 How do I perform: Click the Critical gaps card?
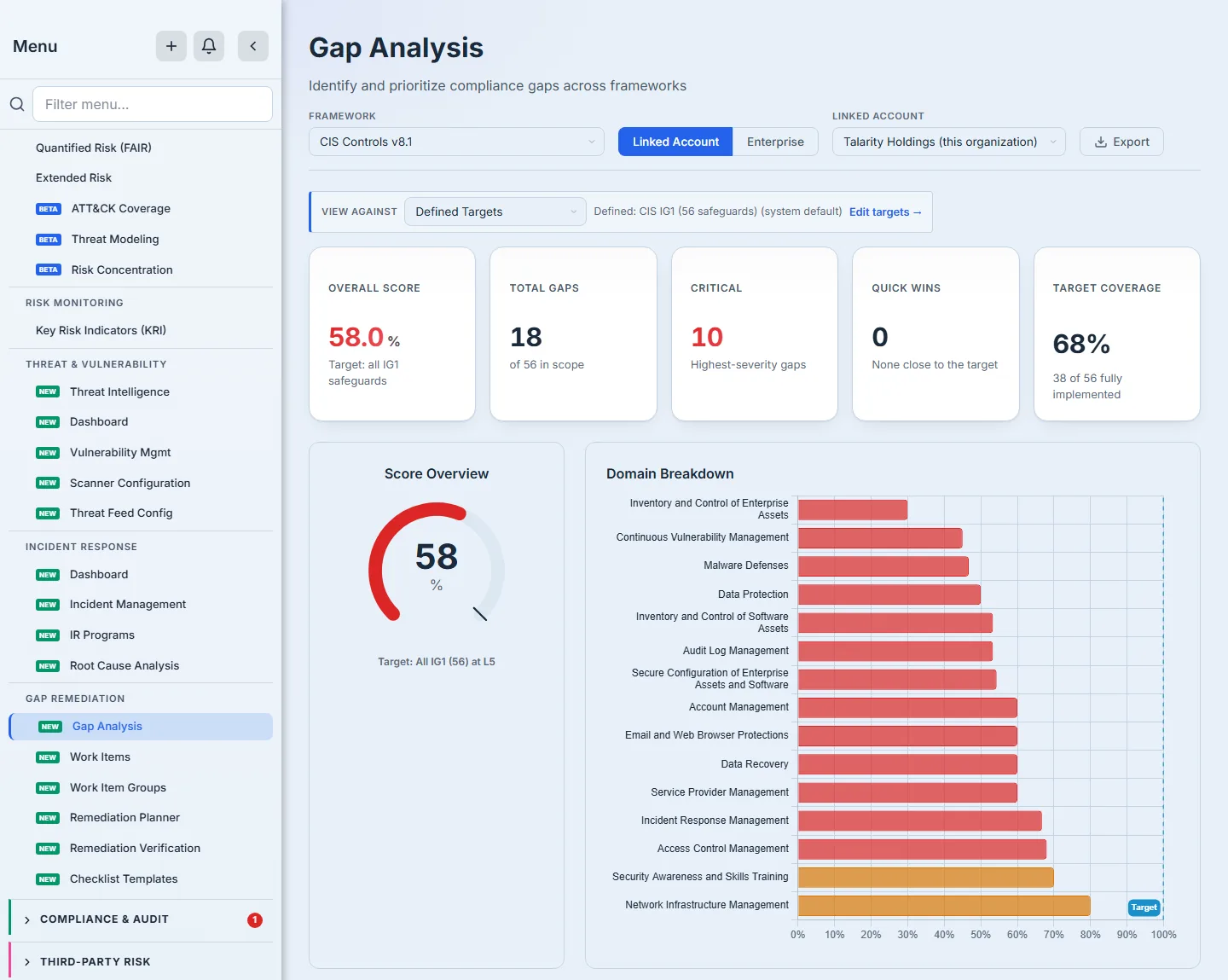coord(755,333)
